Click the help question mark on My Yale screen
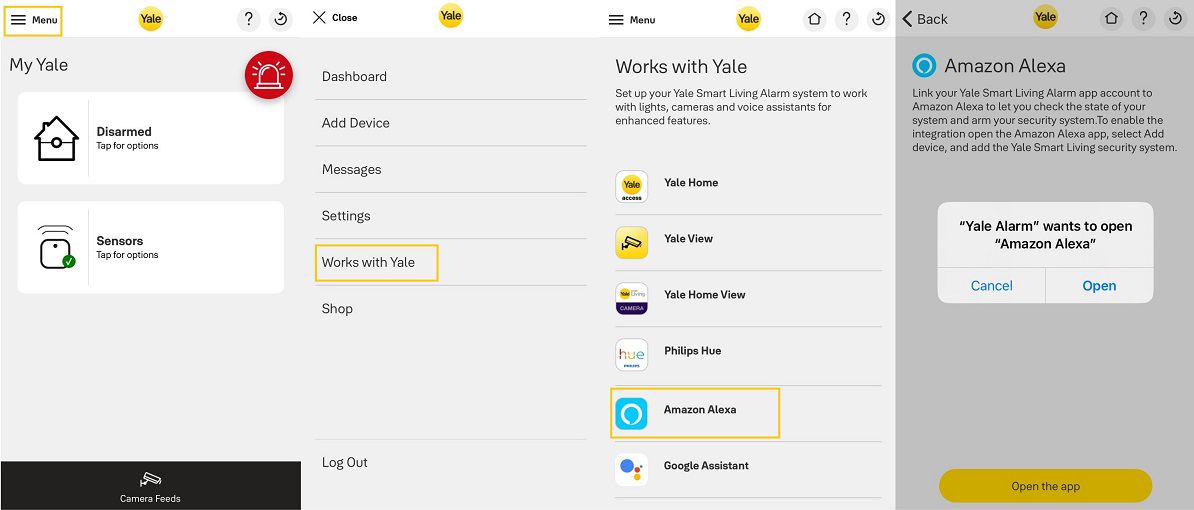Screen dimensions: 1194x510 [x=248, y=19]
